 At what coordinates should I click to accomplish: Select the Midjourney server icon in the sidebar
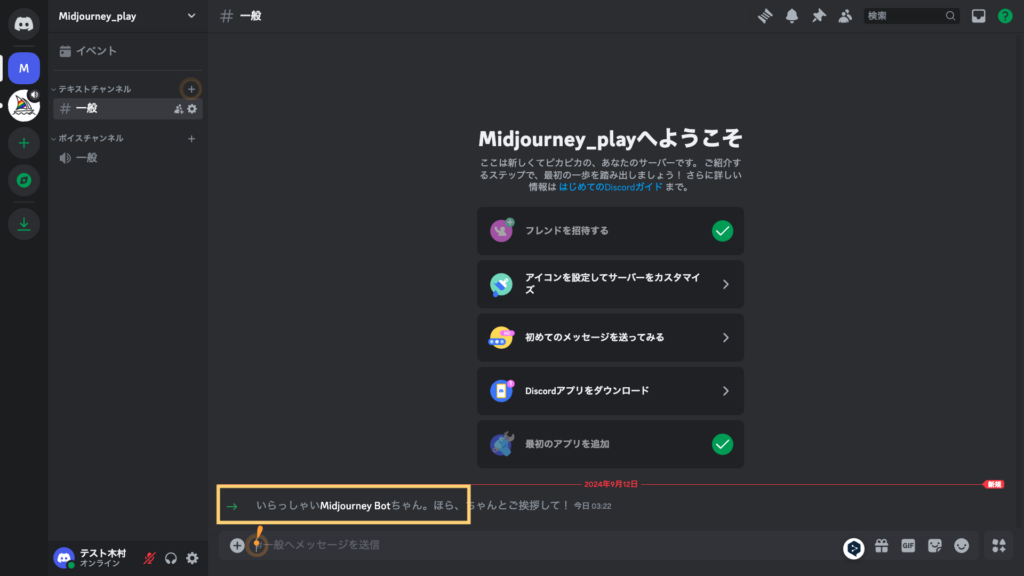(22, 103)
